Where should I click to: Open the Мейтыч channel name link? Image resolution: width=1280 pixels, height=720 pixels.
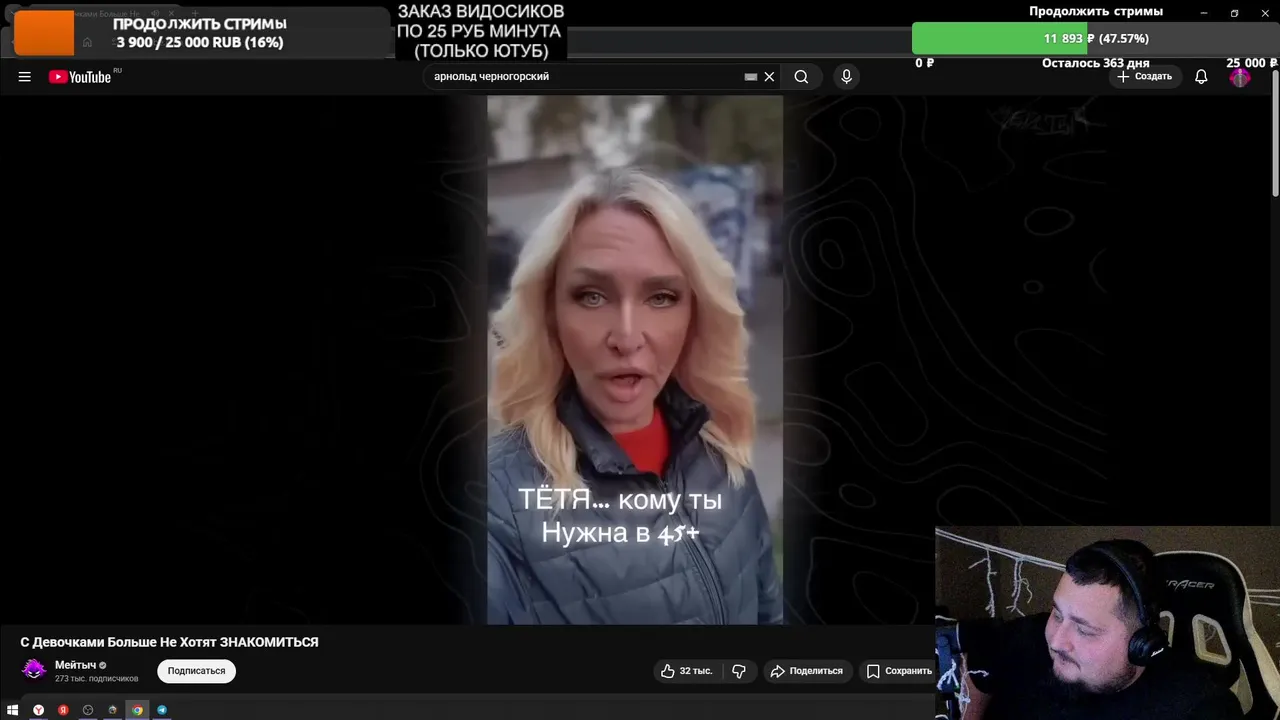click(75, 665)
